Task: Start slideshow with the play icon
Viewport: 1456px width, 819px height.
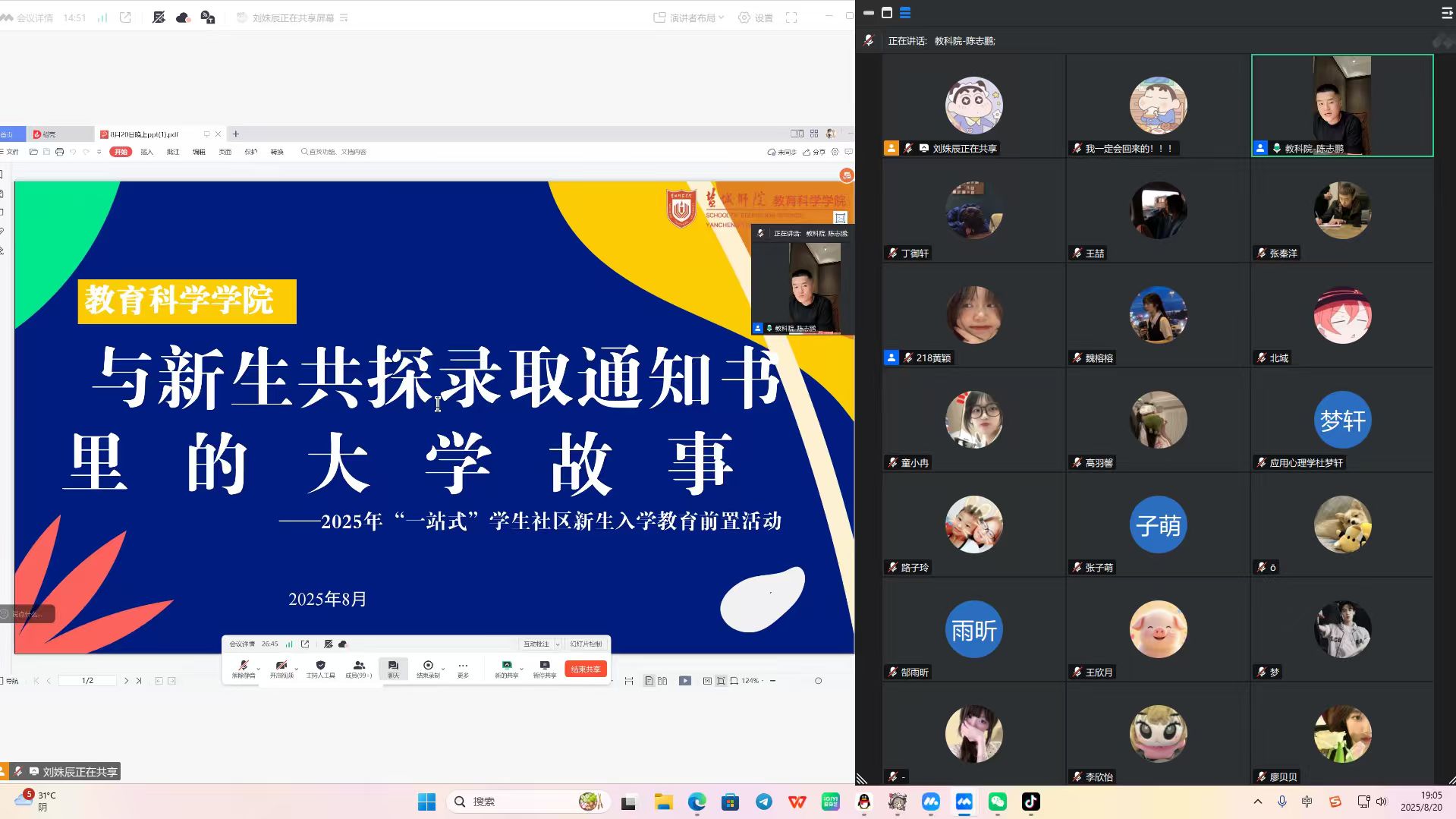Action: click(685, 681)
